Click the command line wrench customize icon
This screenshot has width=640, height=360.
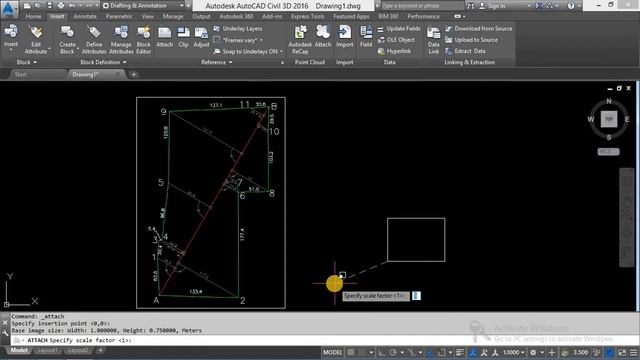coord(5,333)
